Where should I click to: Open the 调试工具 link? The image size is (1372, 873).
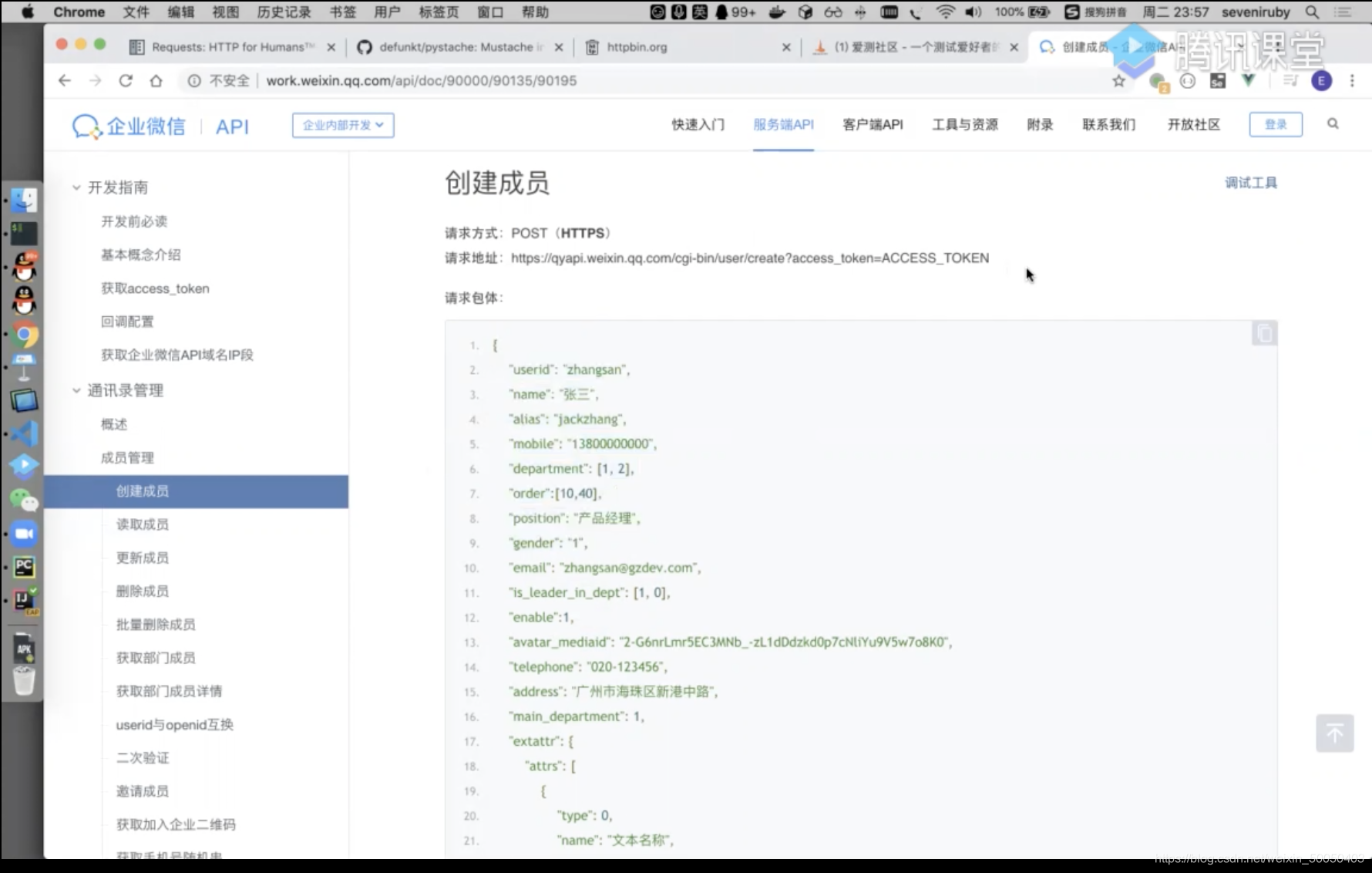coord(1250,182)
